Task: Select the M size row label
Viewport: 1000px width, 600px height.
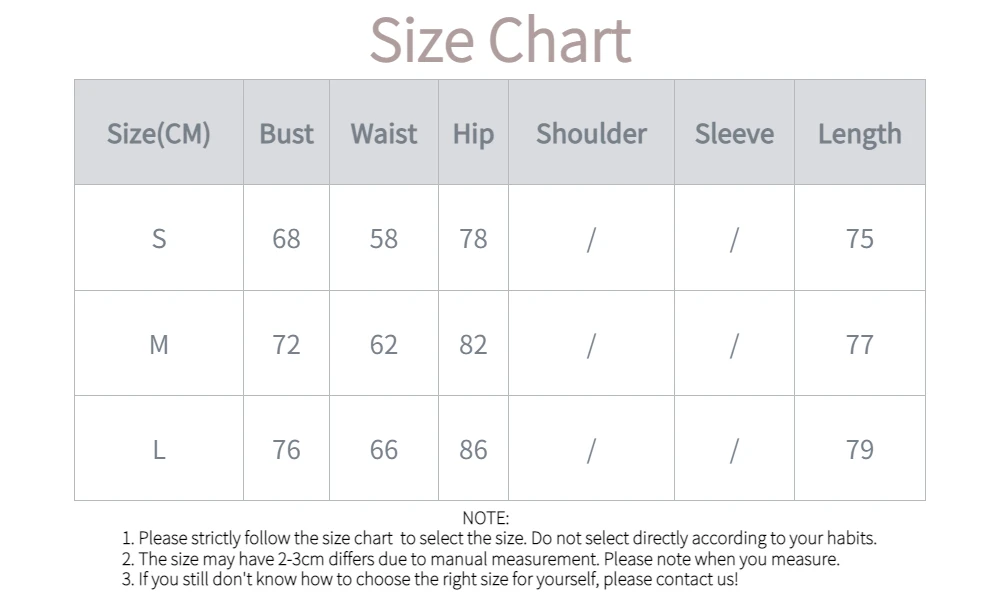Action: (159, 345)
